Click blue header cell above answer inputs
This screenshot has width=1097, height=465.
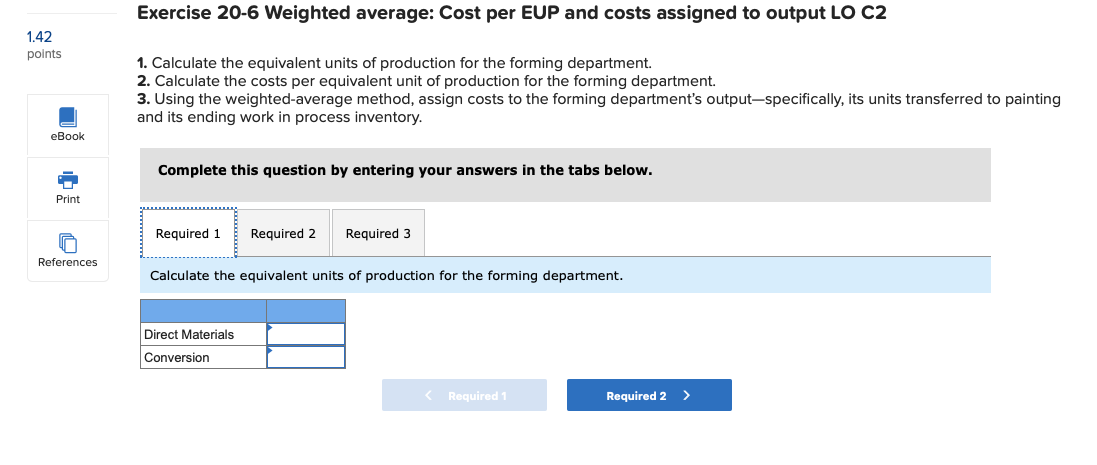point(306,311)
